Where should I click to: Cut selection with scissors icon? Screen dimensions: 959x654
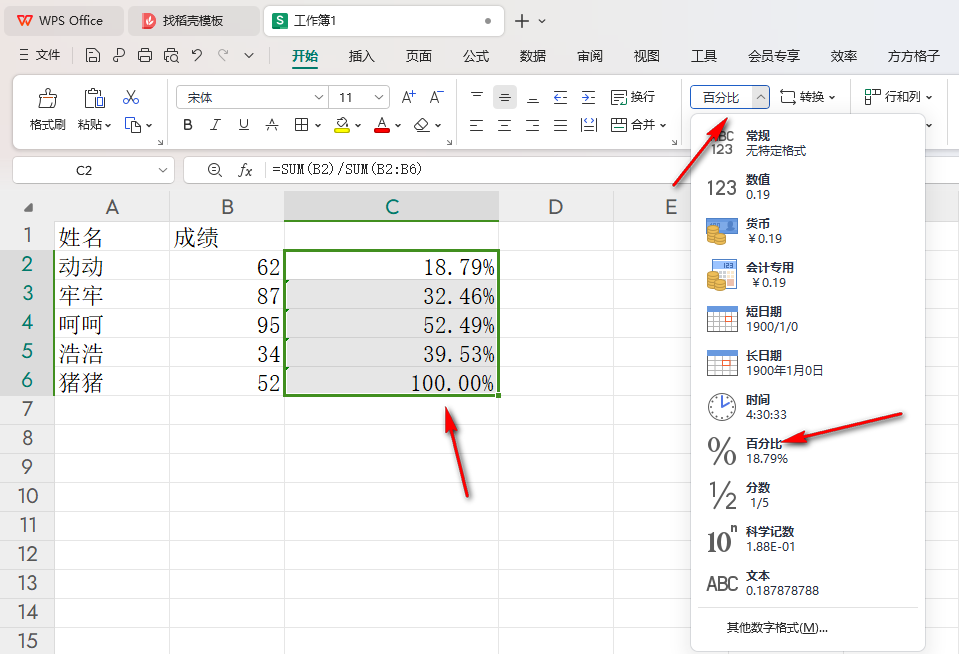click(x=131, y=97)
